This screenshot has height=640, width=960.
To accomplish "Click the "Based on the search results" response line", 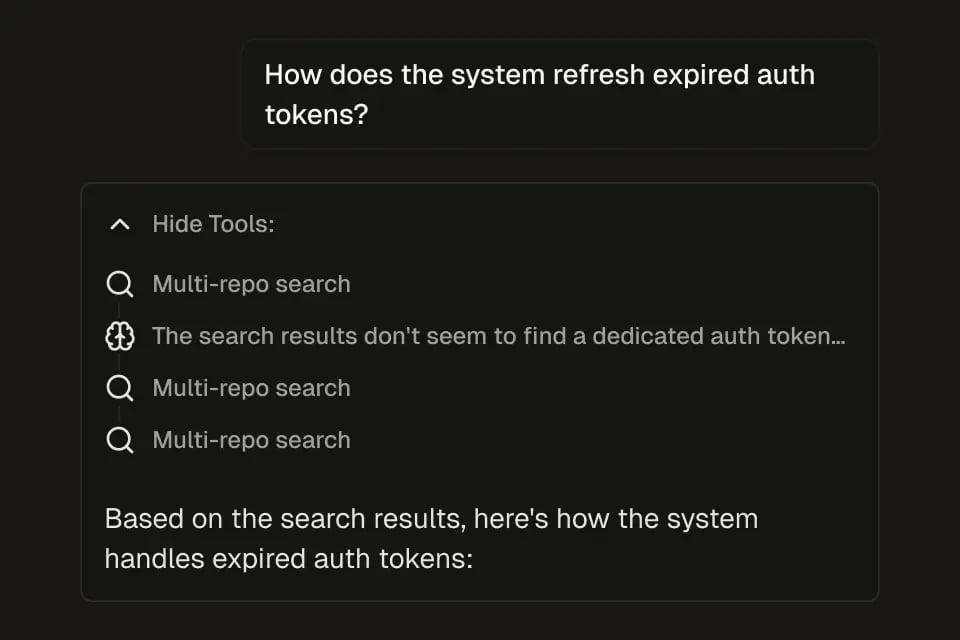I will (431, 519).
